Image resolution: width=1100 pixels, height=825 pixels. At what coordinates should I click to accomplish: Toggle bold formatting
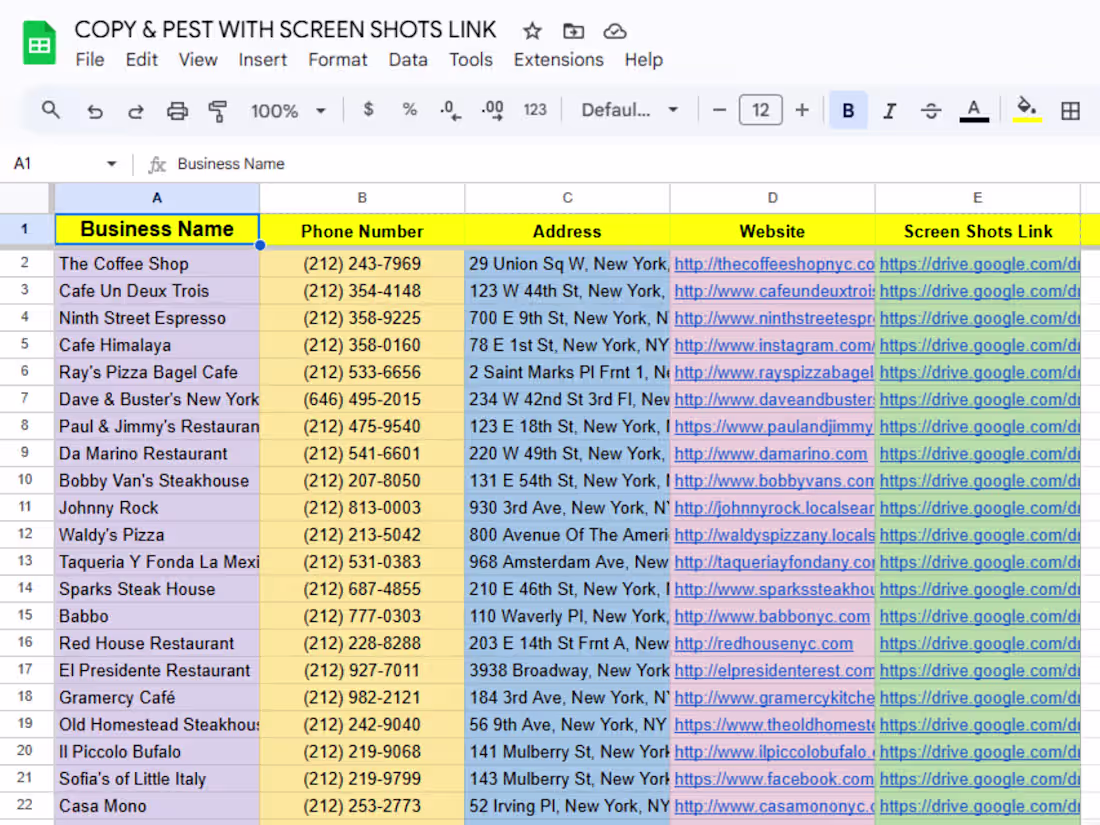coord(846,110)
